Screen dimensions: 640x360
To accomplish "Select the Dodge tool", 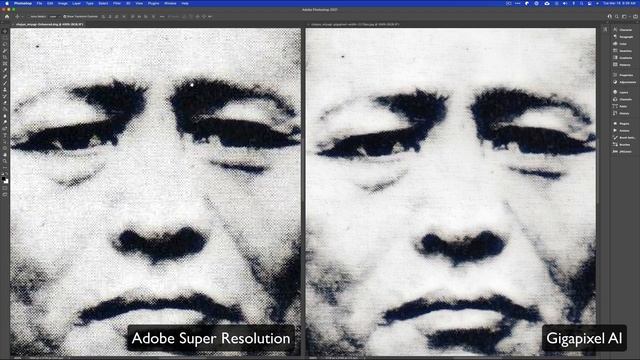I will (x=5, y=122).
